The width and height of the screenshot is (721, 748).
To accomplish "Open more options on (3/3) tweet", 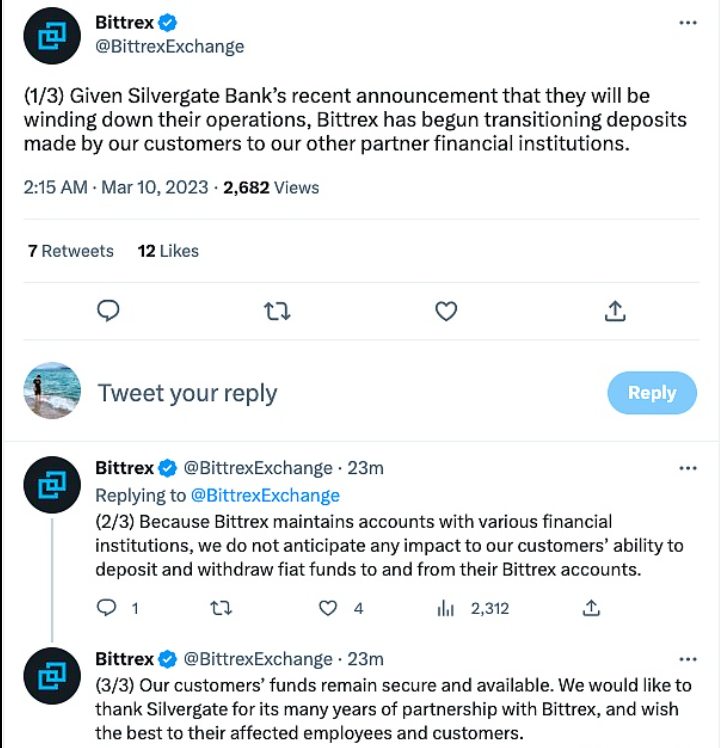I will point(688,659).
